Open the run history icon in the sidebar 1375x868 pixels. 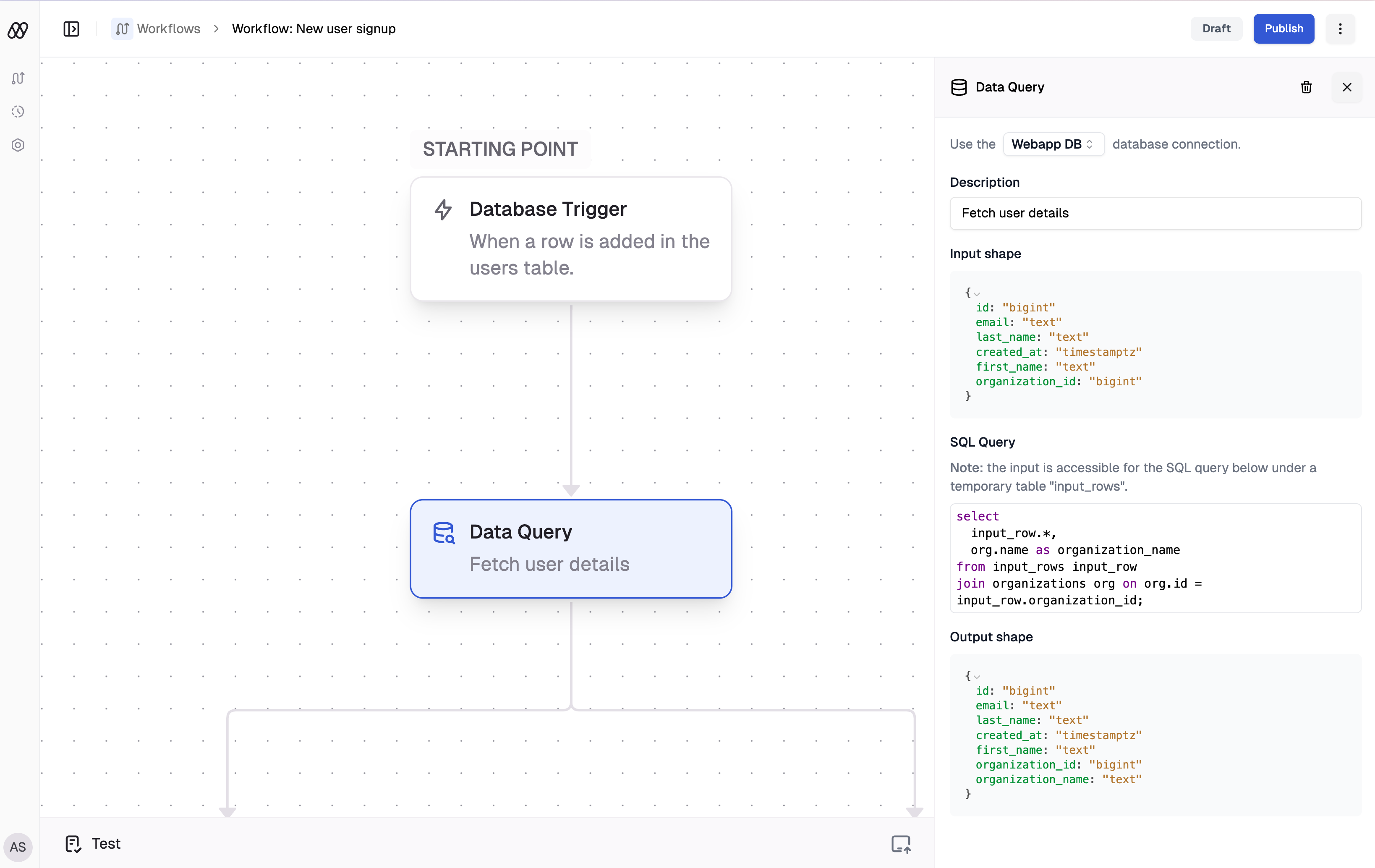click(18, 111)
